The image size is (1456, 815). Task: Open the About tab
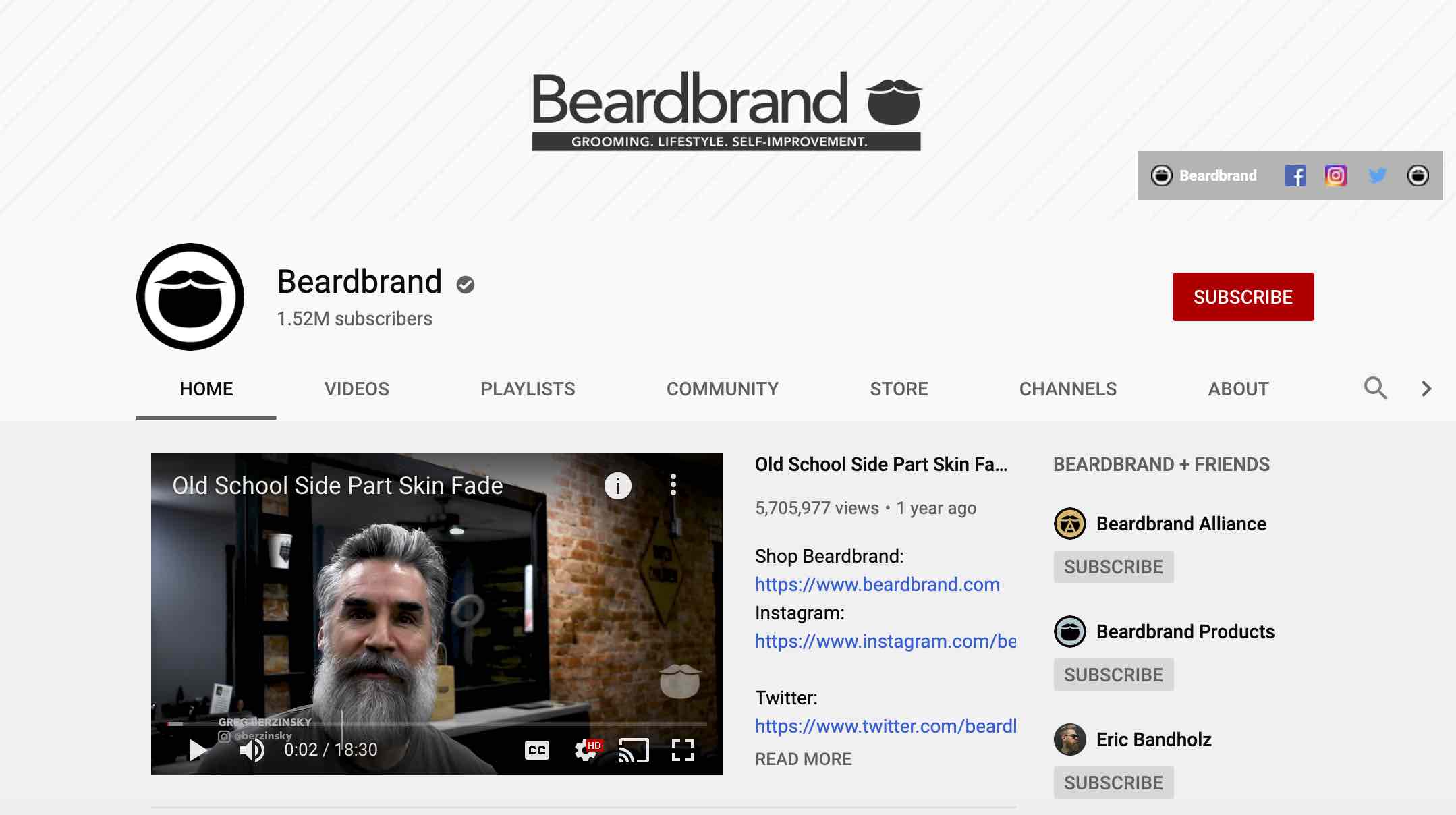[x=1238, y=389]
